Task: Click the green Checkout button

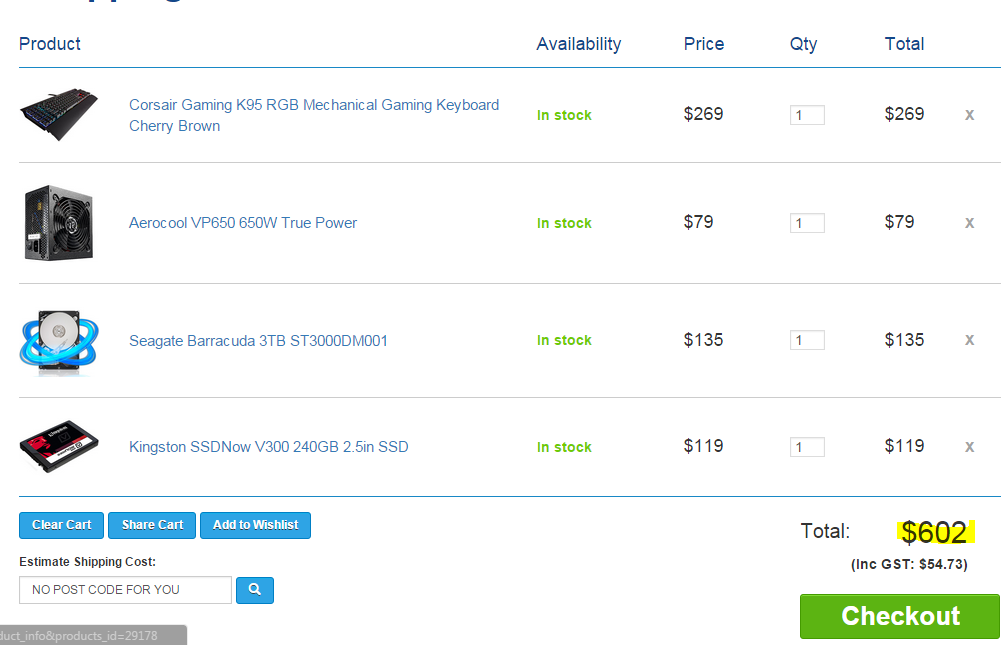Action: tap(899, 616)
